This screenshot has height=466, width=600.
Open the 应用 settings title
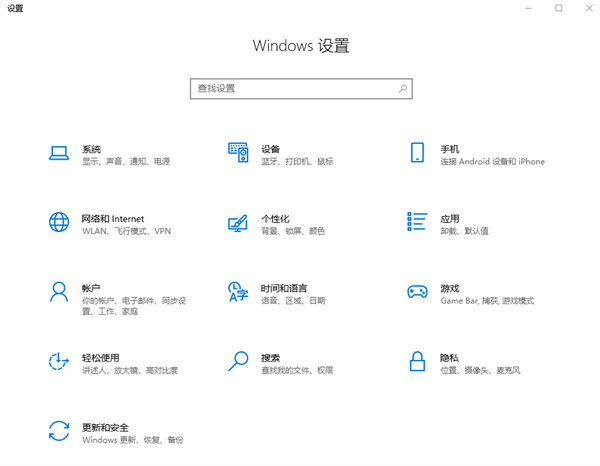point(450,219)
